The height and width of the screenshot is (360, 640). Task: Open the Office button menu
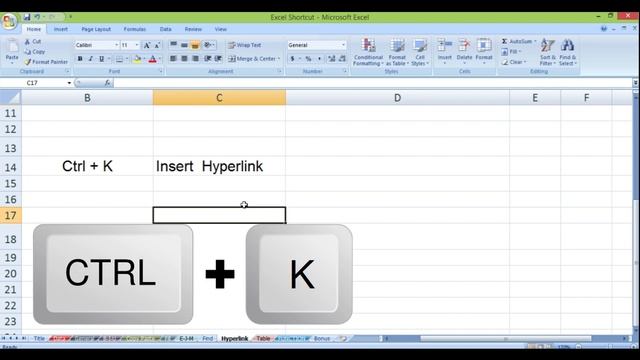coord(9,21)
